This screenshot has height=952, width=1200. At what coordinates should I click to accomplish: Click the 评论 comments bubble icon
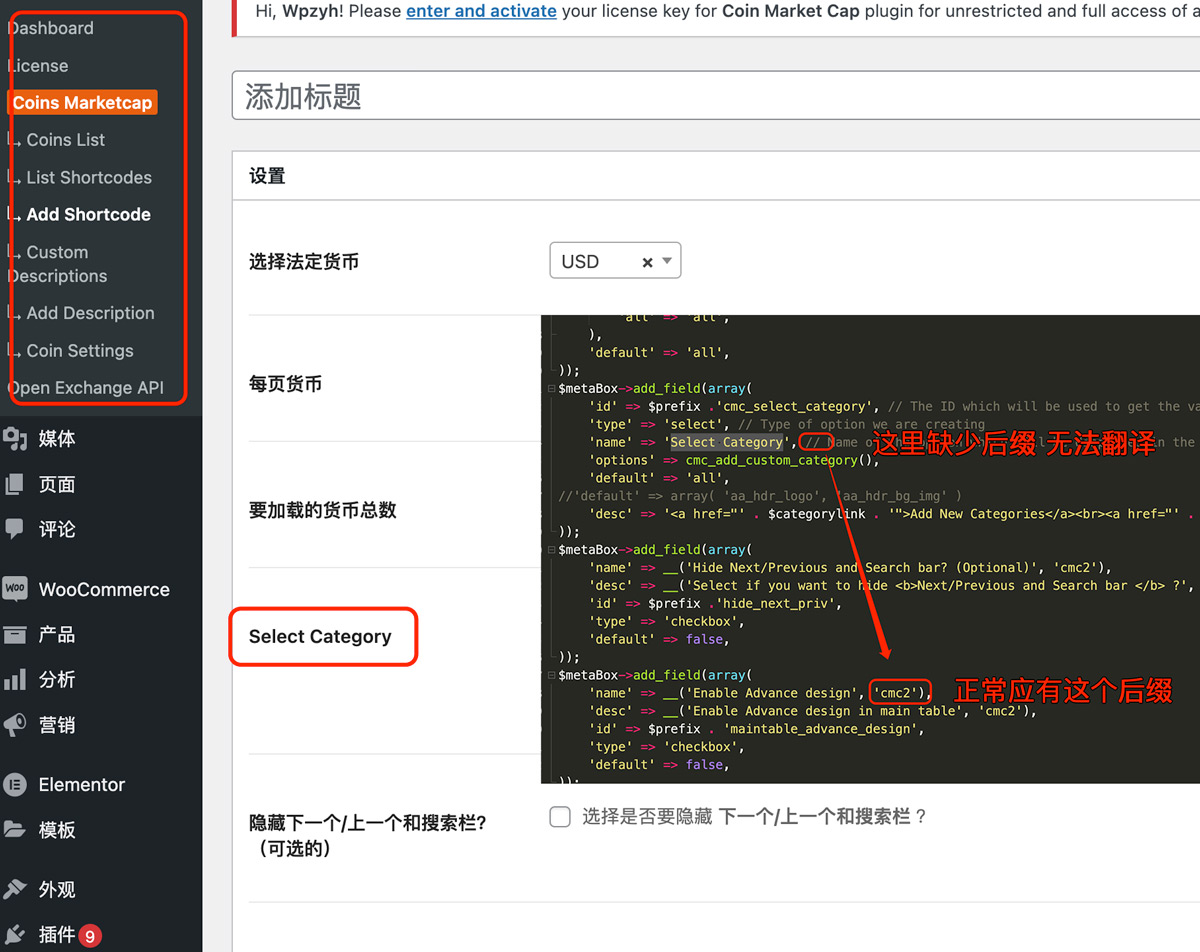[15, 528]
